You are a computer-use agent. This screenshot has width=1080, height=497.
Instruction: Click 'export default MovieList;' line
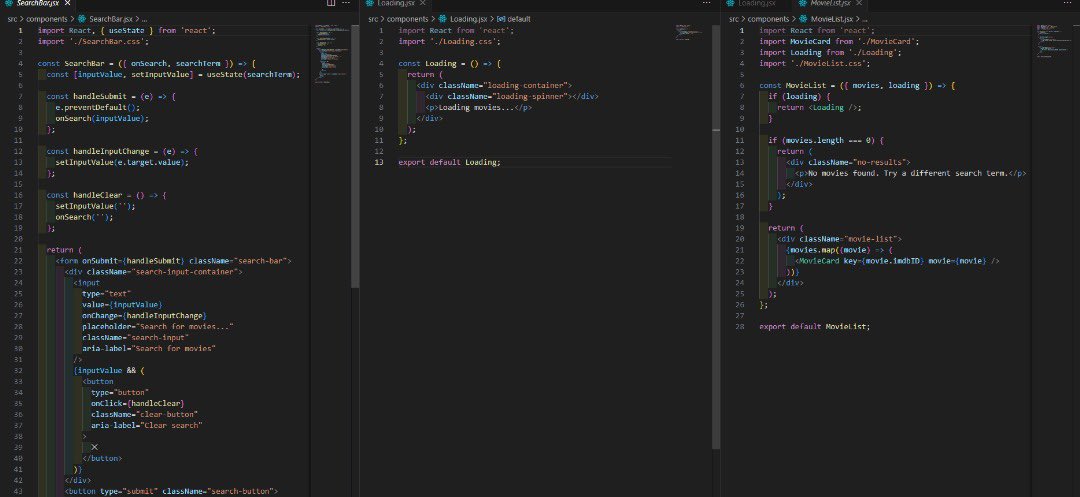(815, 326)
